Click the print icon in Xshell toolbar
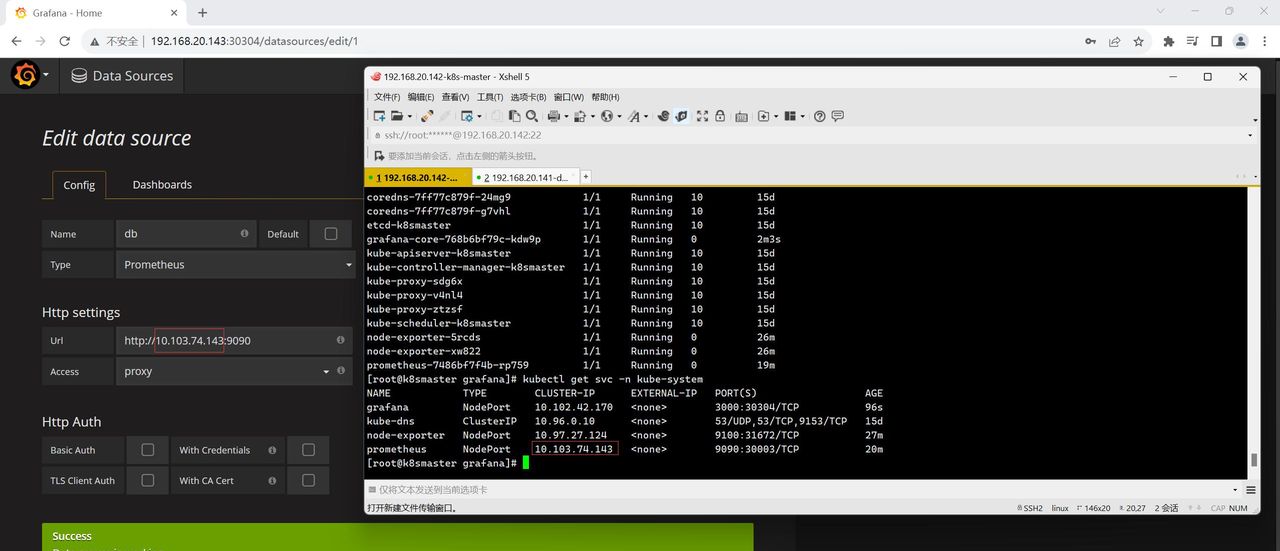1280x551 pixels. point(552,116)
